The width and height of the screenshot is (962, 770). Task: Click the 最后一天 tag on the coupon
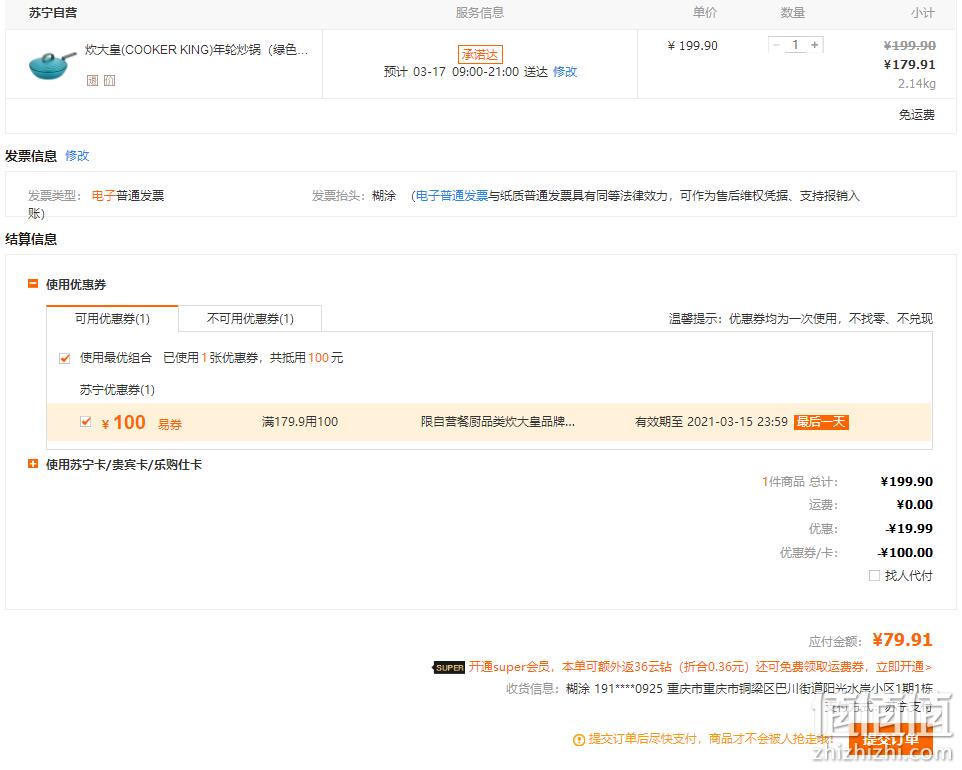822,422
